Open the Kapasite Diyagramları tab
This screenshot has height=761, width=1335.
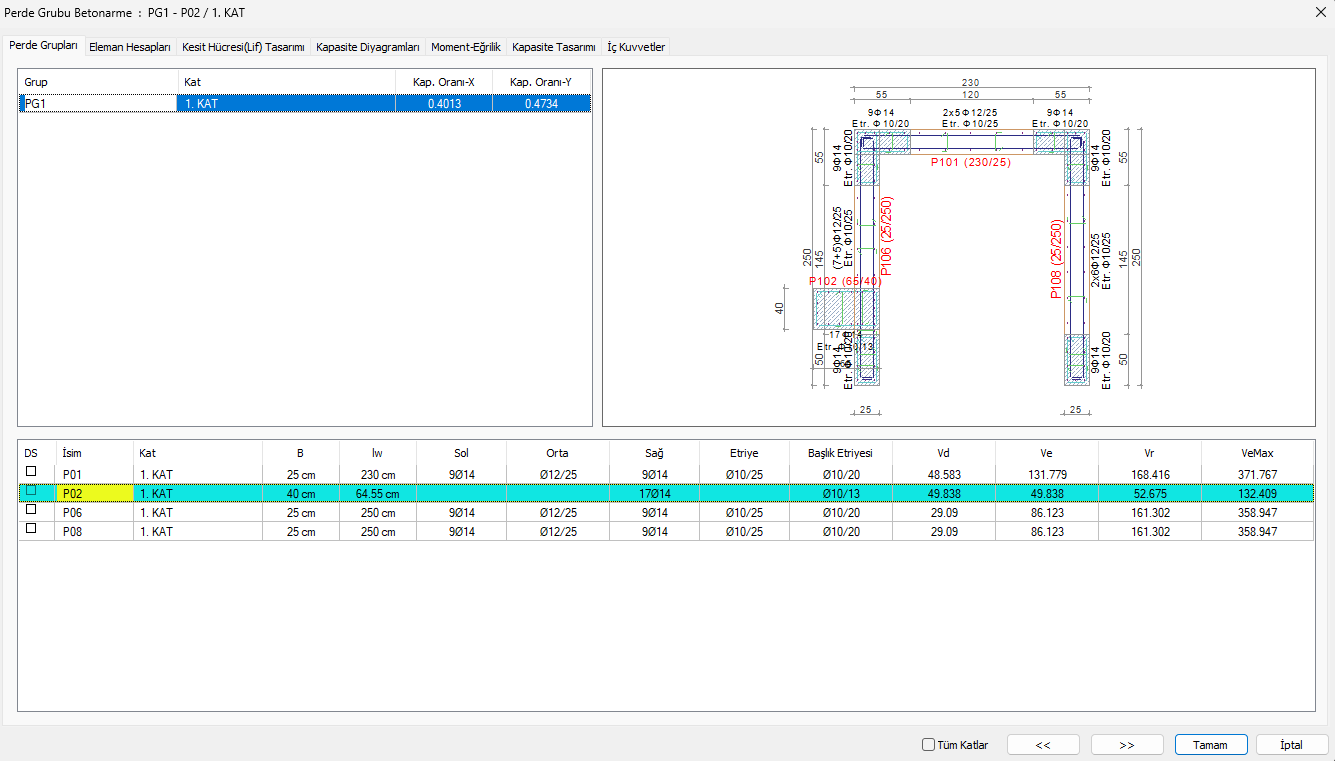(x=367, y=47)
